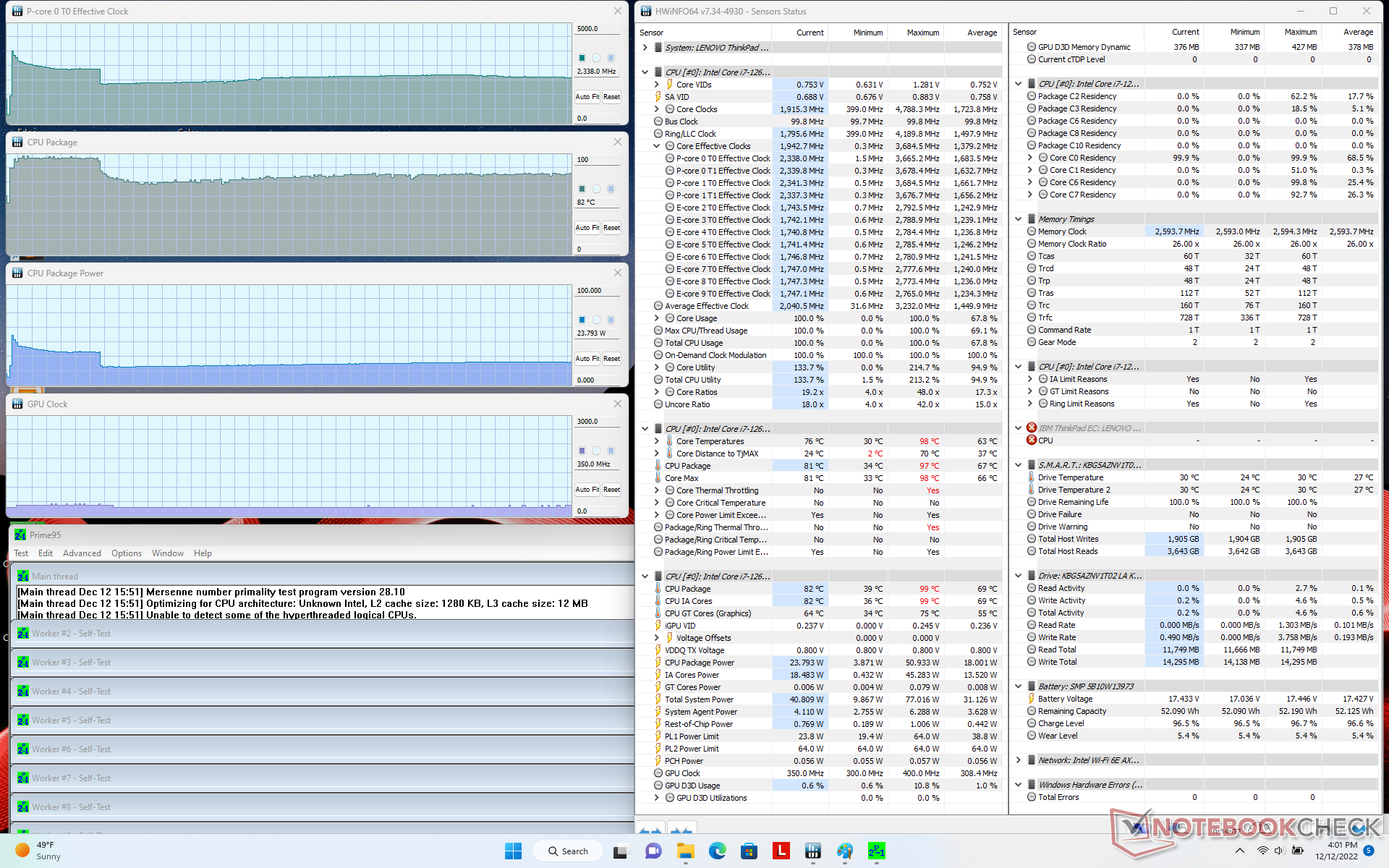Expand Core Usage row

click(656, 318)
